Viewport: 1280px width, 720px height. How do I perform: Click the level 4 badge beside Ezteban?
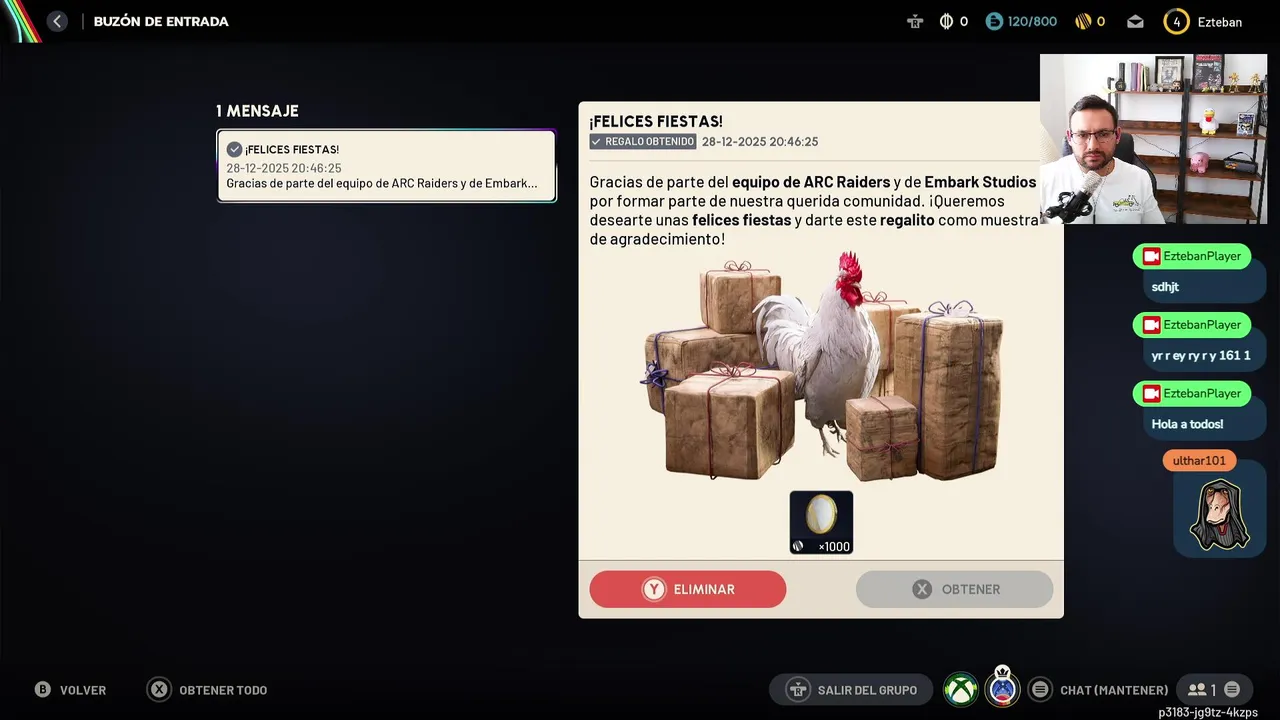click(1176, 21)
